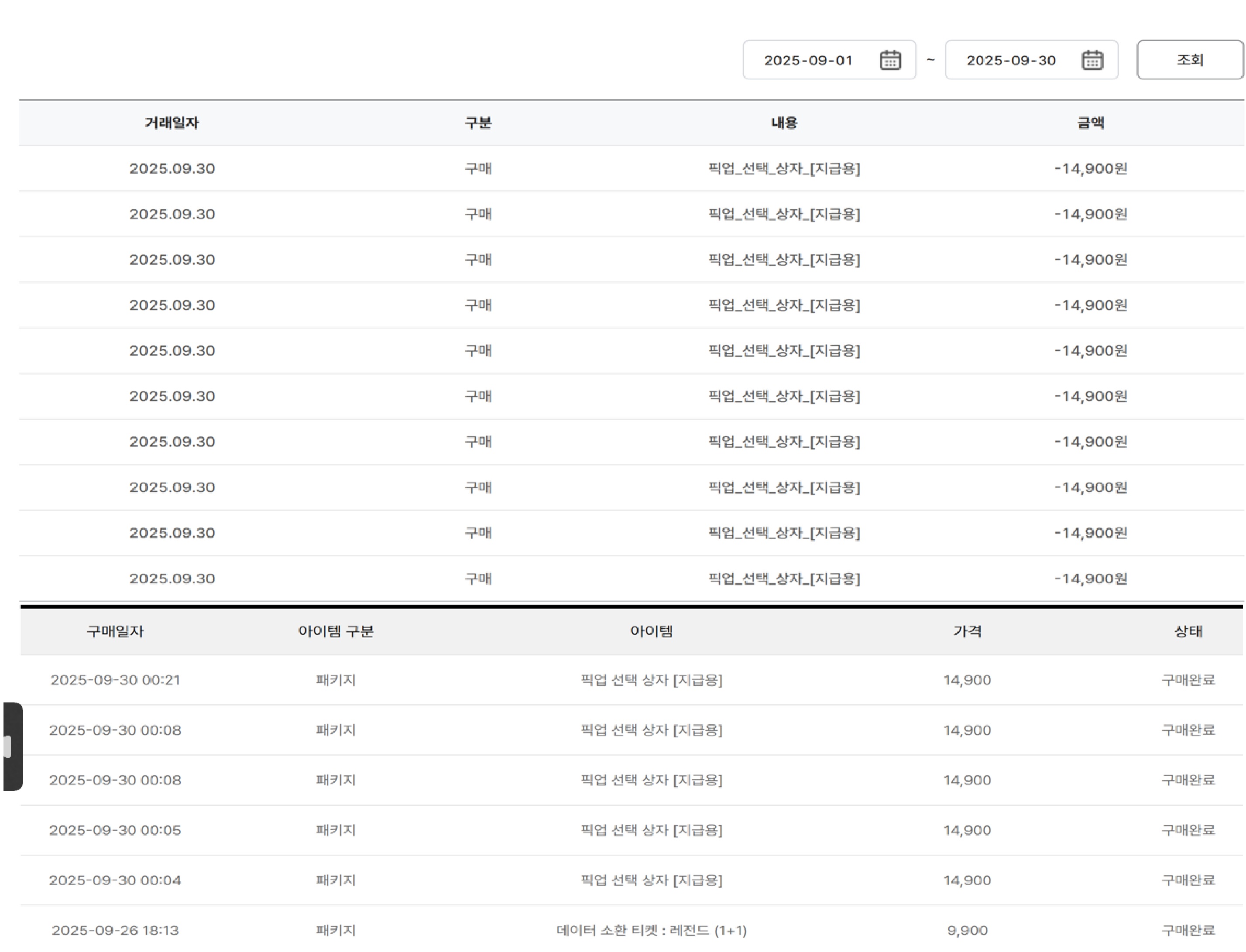The image size is (1246, 952).
Task: Focus the 2025-09-30 end date field
Action: (x=1010, y=60)
